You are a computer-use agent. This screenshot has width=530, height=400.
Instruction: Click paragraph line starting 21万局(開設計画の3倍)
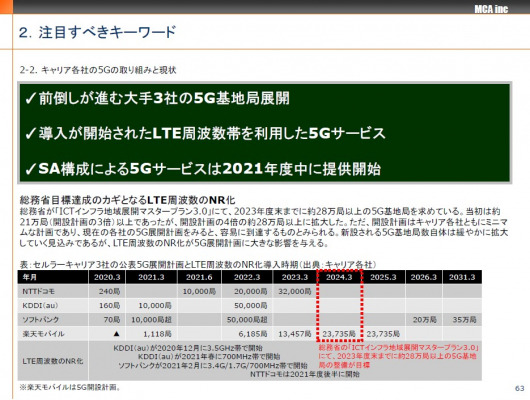point(263,222)
